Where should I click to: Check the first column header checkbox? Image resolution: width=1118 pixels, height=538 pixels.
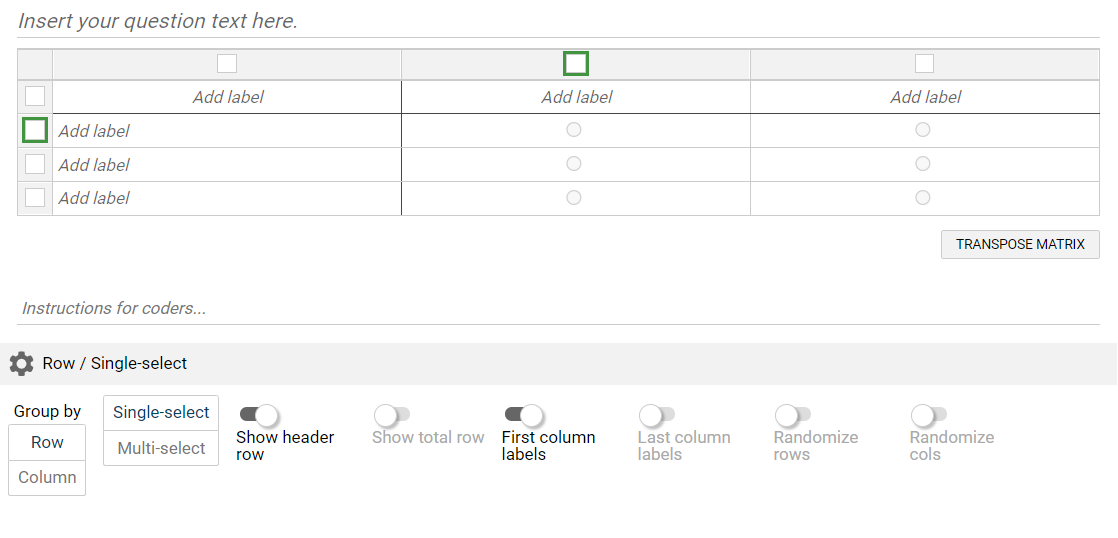point(227,64)
